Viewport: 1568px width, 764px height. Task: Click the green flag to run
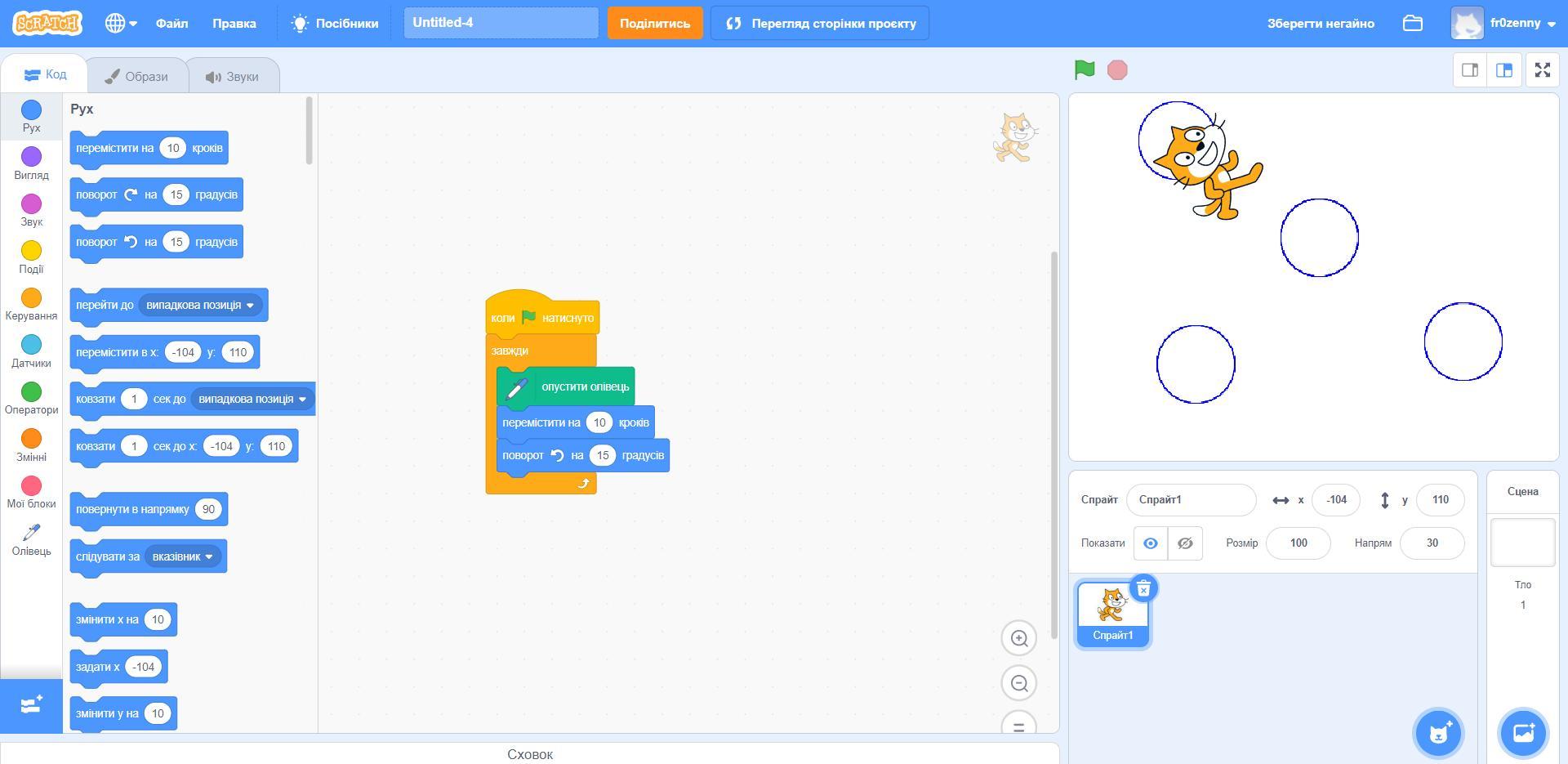(x=1085, y=70)
